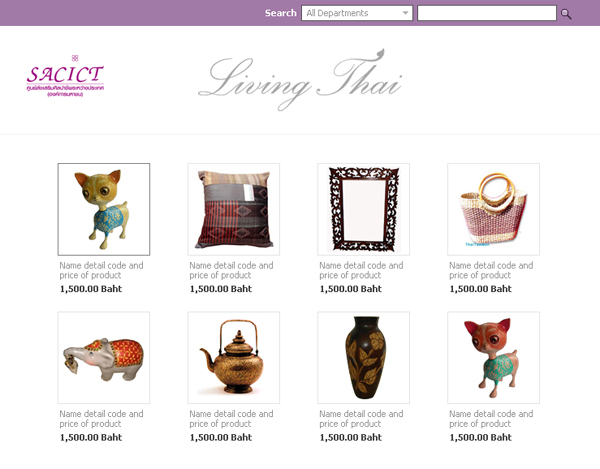Viewport: 600px width, 469px height.
Task: Click the Living Thai title banner
Action: point(300,80)
